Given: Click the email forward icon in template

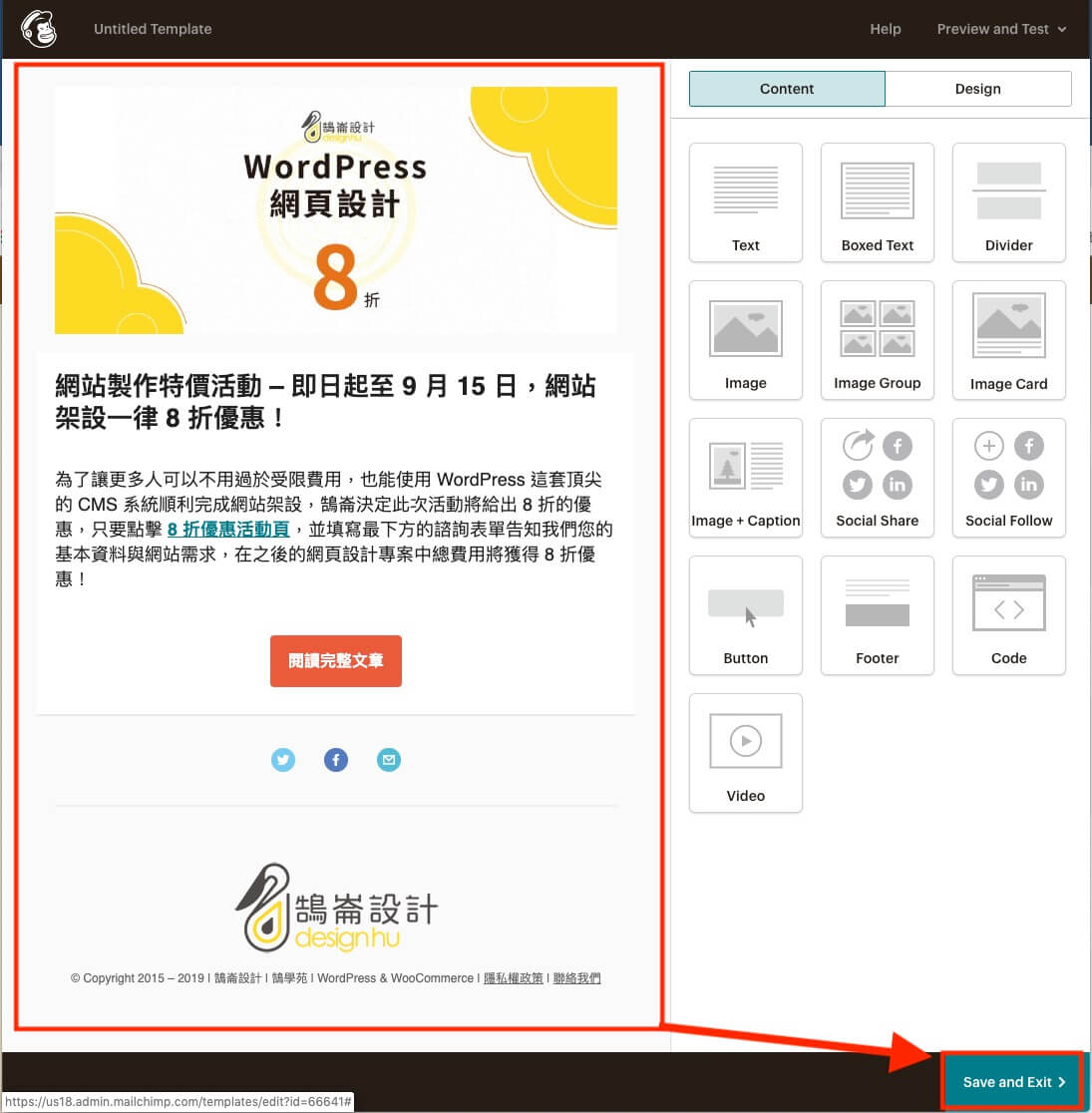Looking at the screenshot, I should [388, 760].
